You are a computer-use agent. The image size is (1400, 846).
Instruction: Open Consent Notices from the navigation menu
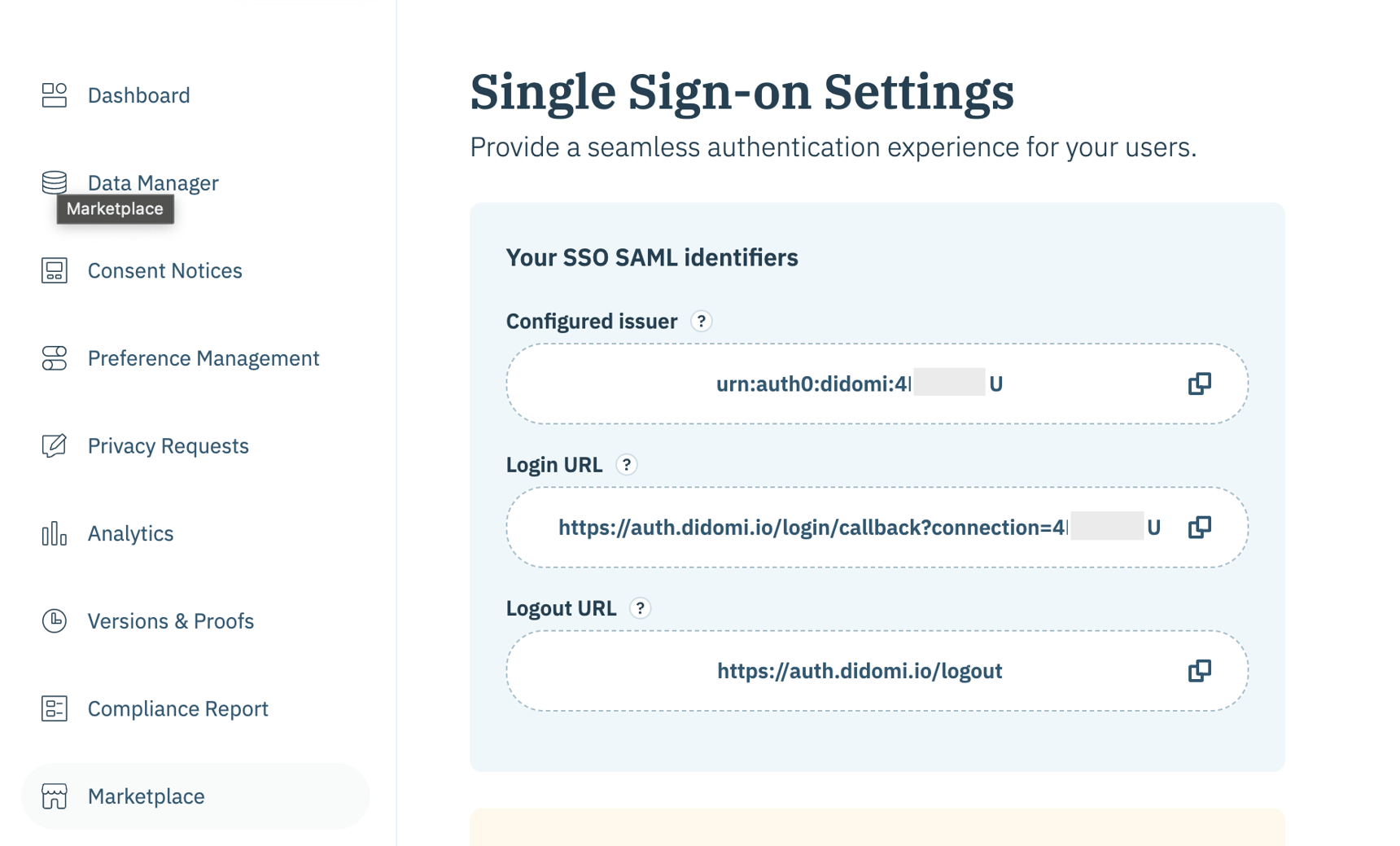pyautogui.click(x=164, y=270)
